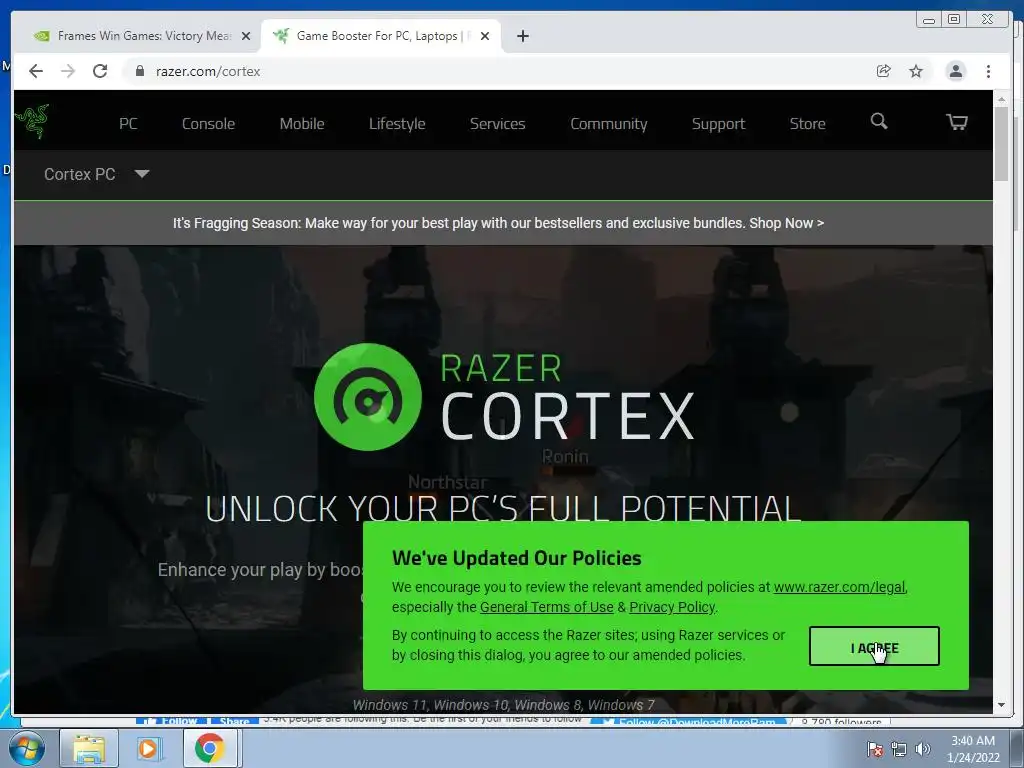
Task: Open the Lifestyle menu
Action: (397, 123)
